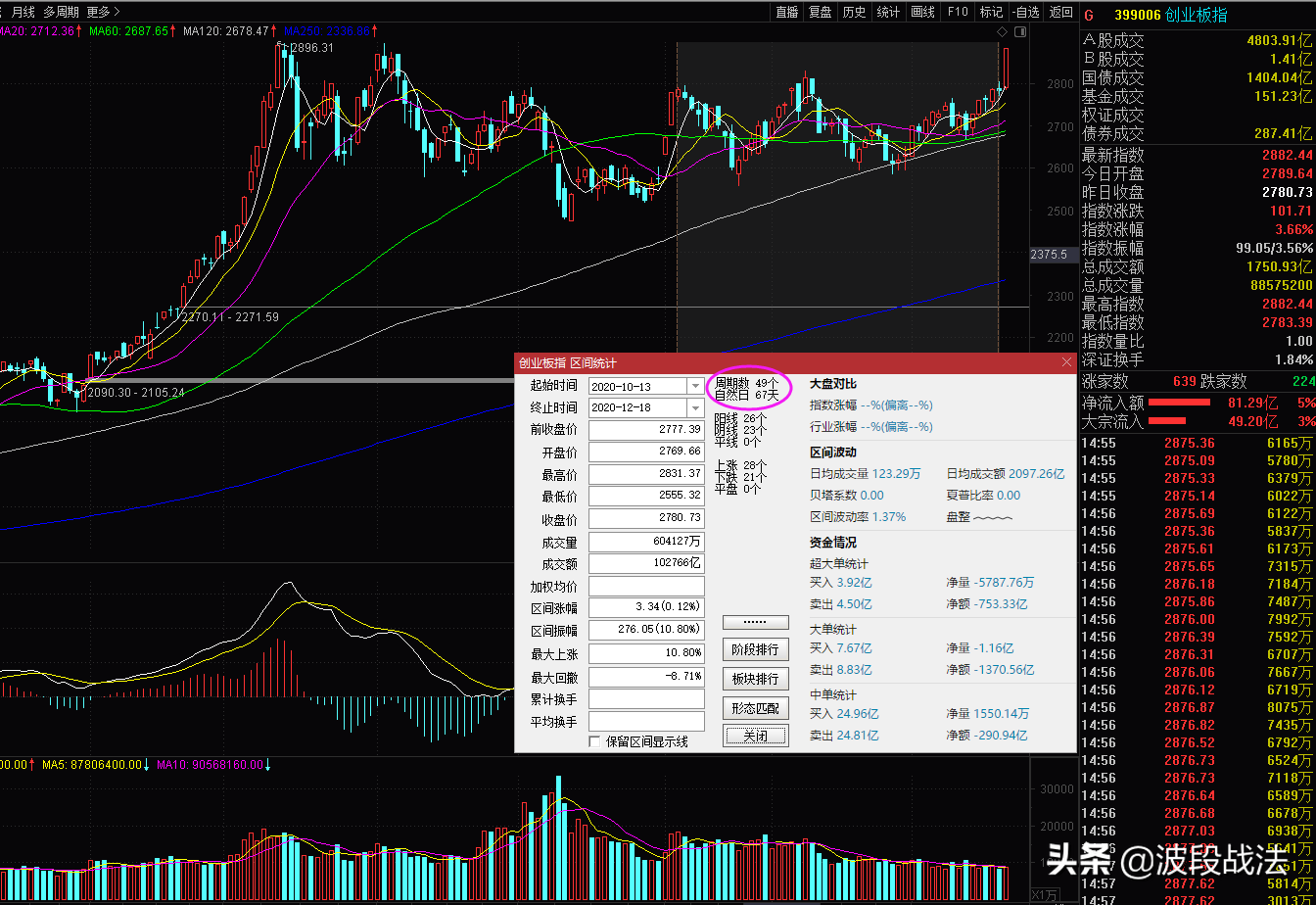Click the X1万 volume unit indicator

(x=1045, y=895)
